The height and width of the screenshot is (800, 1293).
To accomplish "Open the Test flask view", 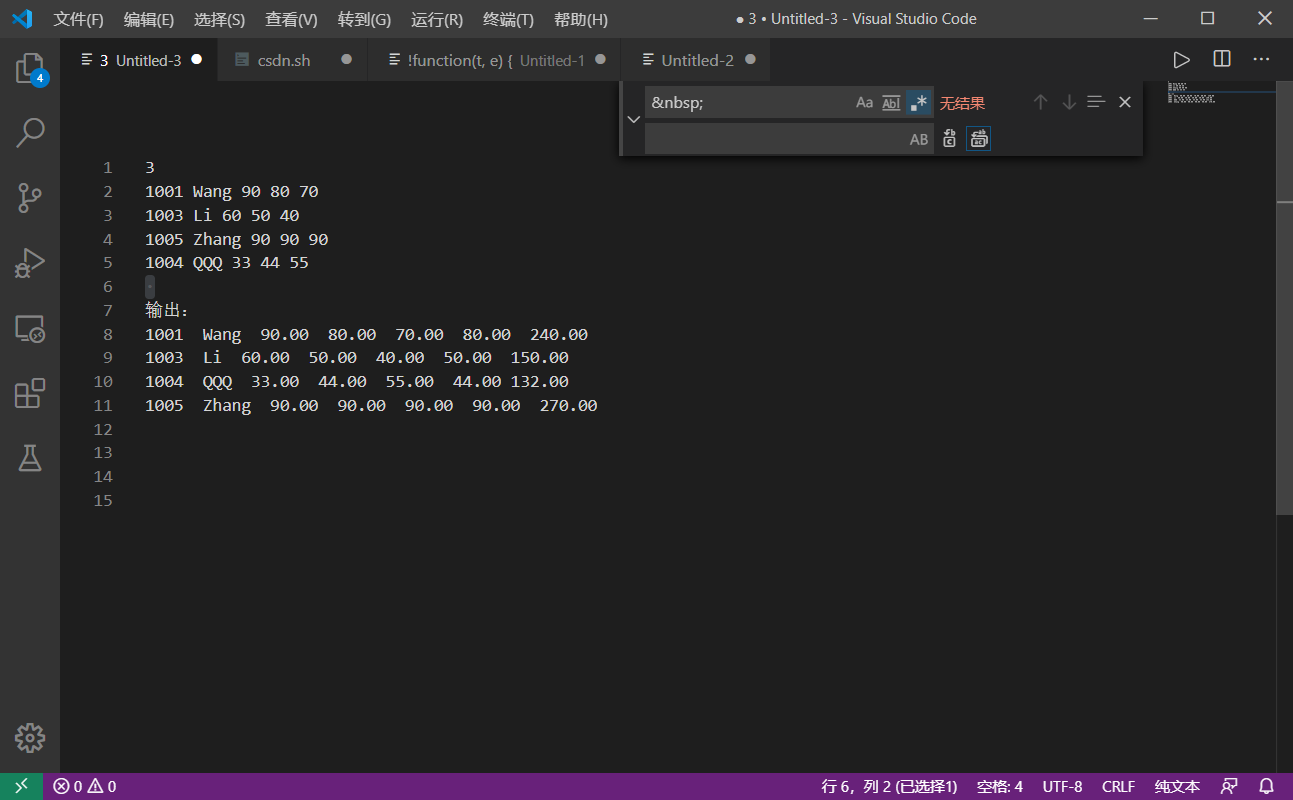I will tap(30, 458).
